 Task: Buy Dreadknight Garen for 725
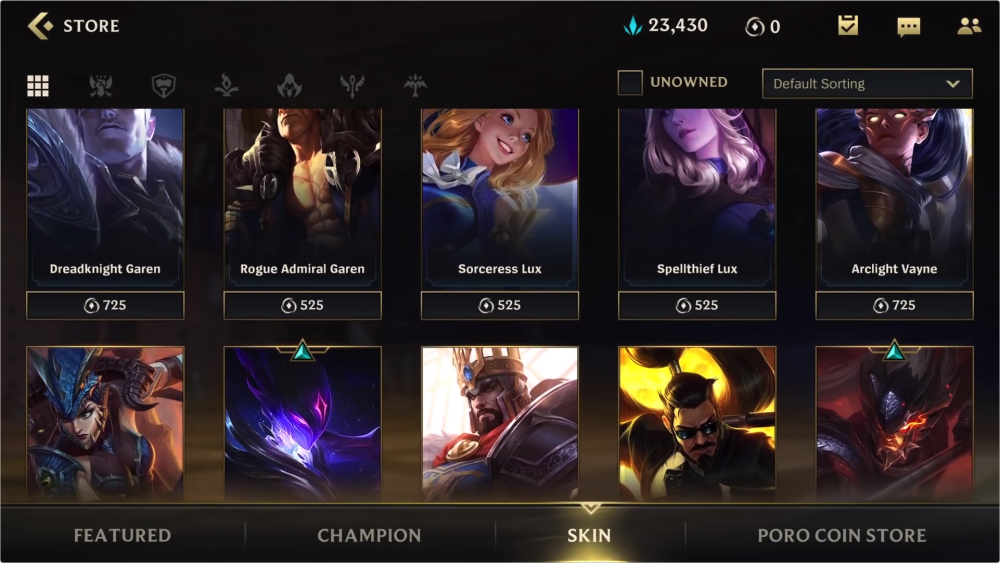click(105, 305)
